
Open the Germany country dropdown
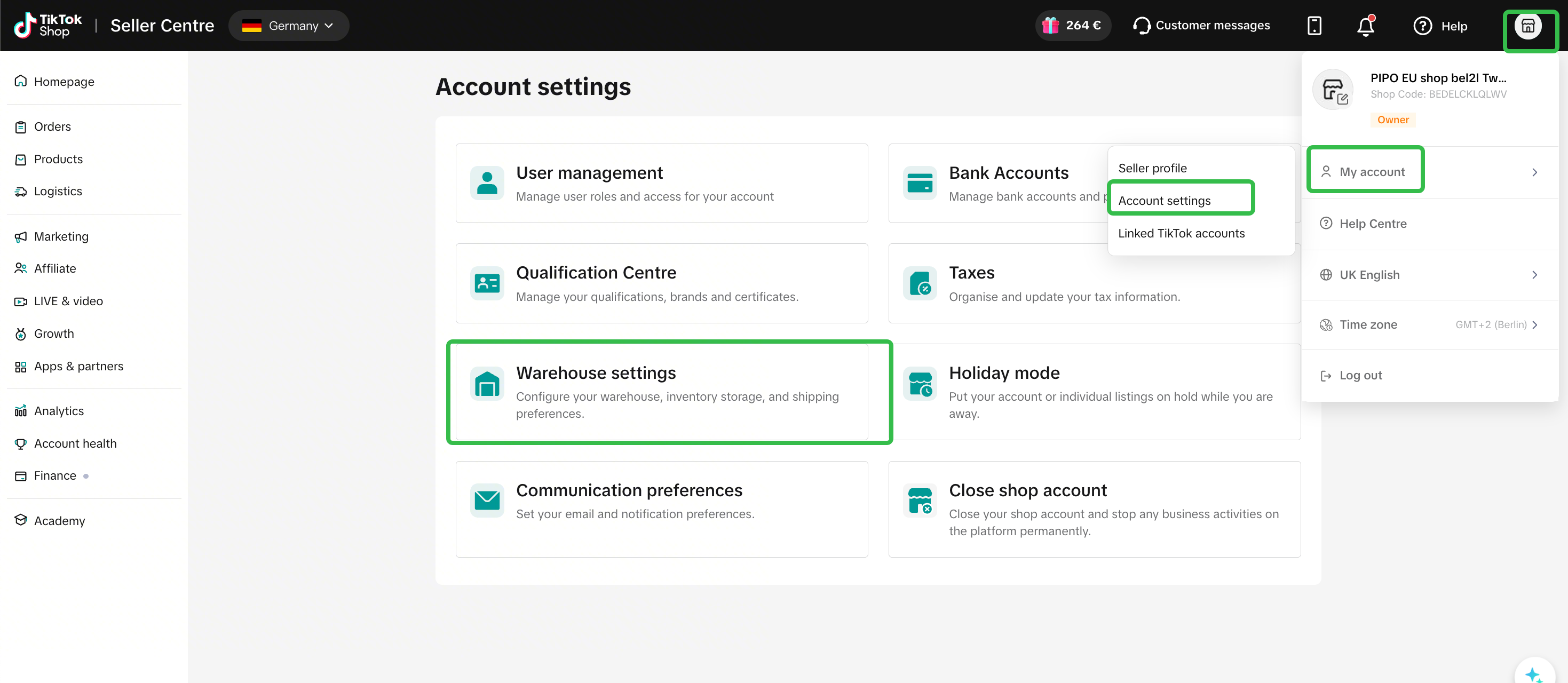[289, 26]
